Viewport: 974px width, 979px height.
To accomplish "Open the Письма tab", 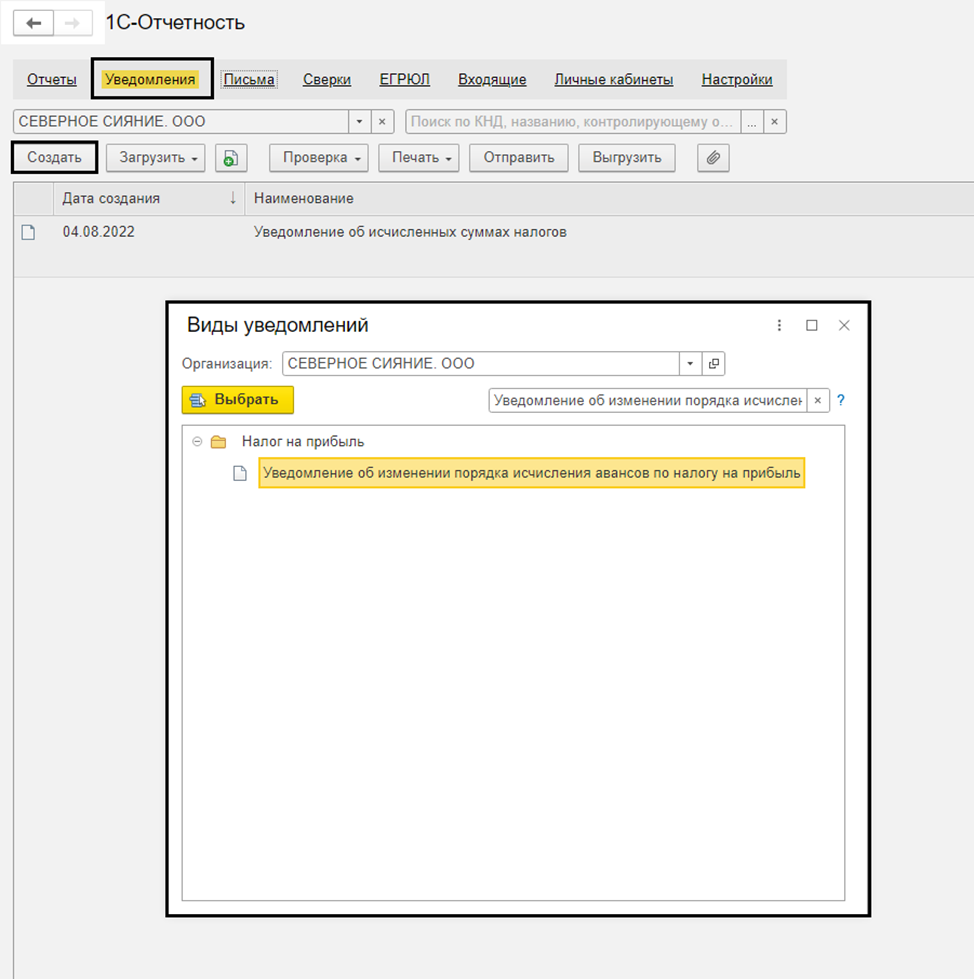I will 249,80.
